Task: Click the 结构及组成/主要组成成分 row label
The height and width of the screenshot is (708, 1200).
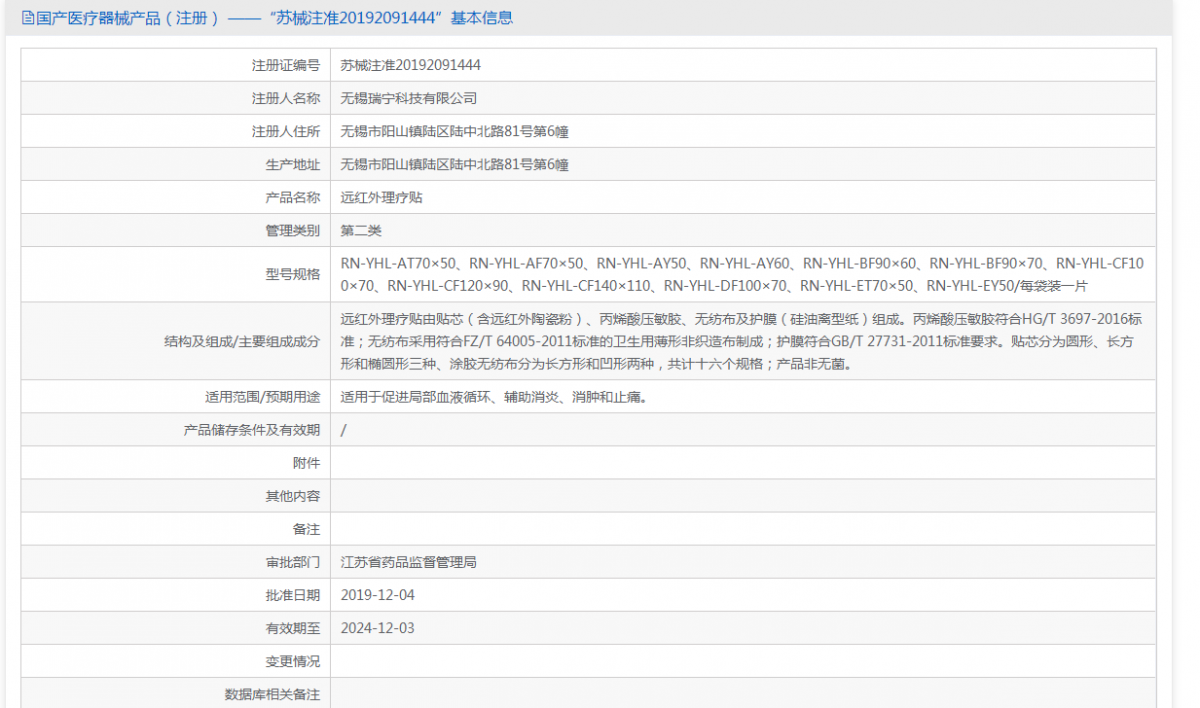Action: pos(242,341)
